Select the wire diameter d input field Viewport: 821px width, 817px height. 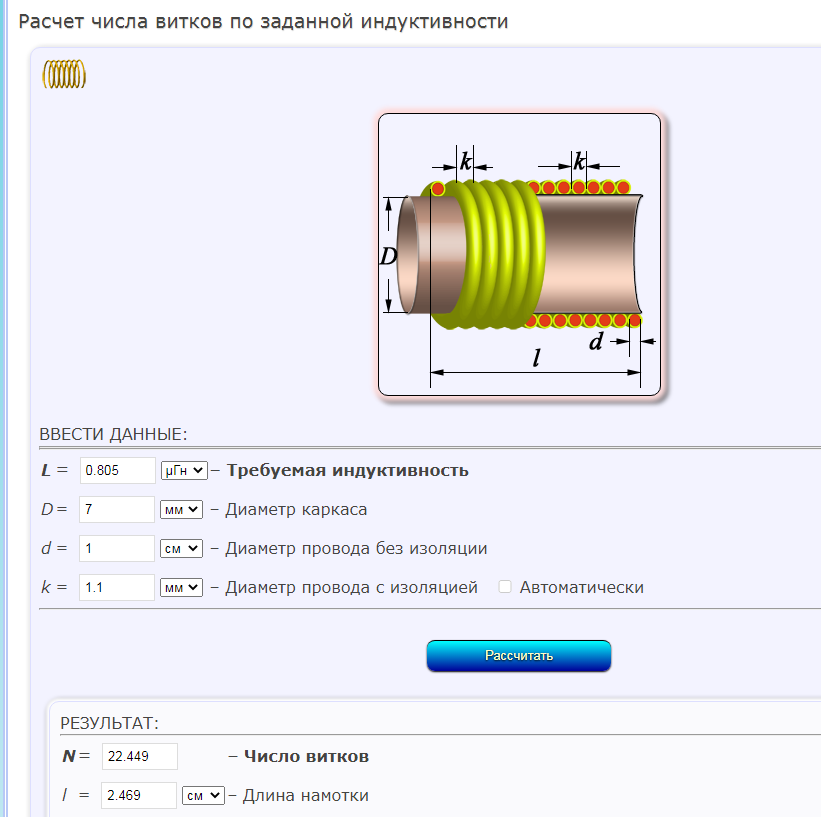(117, 548)
